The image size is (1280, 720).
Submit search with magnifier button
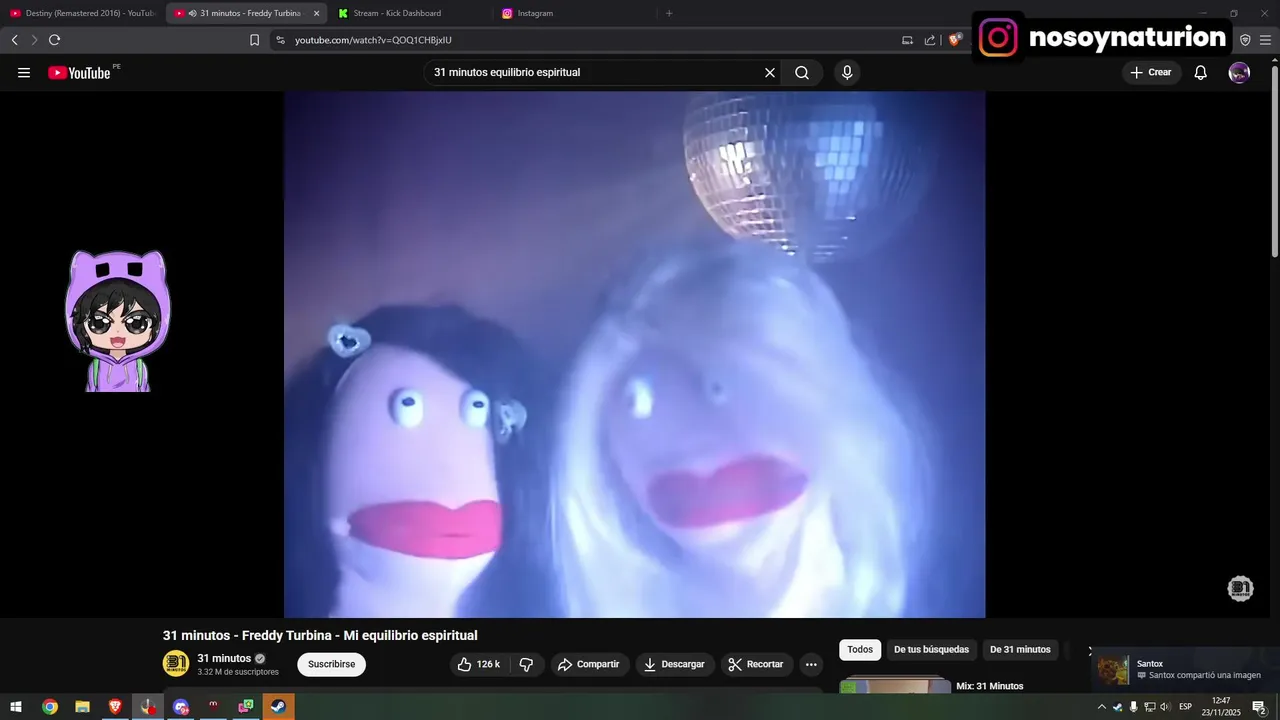click(802, 72)
